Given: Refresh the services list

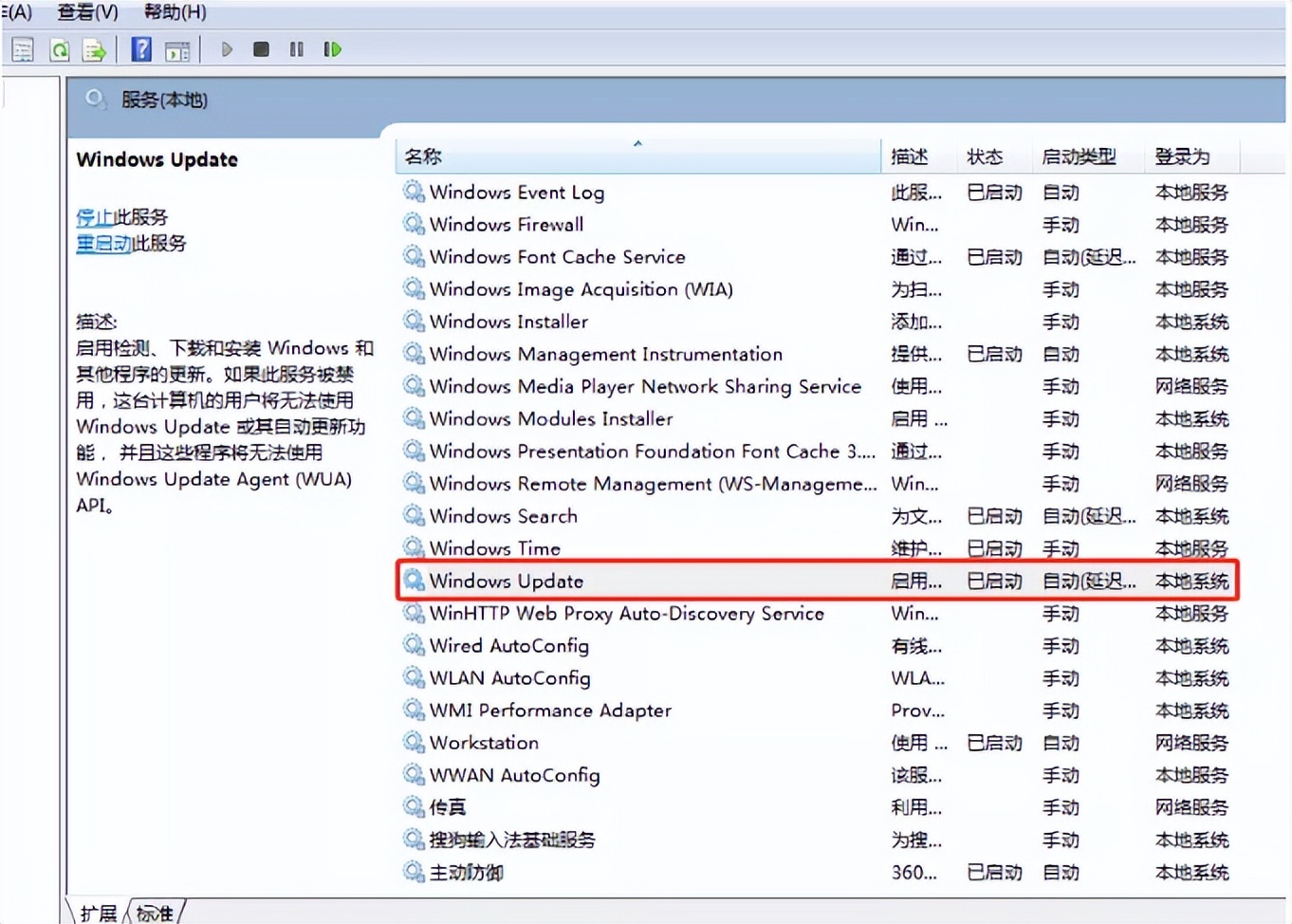Looking at the screenshot, I should click(x=59, y=49).
